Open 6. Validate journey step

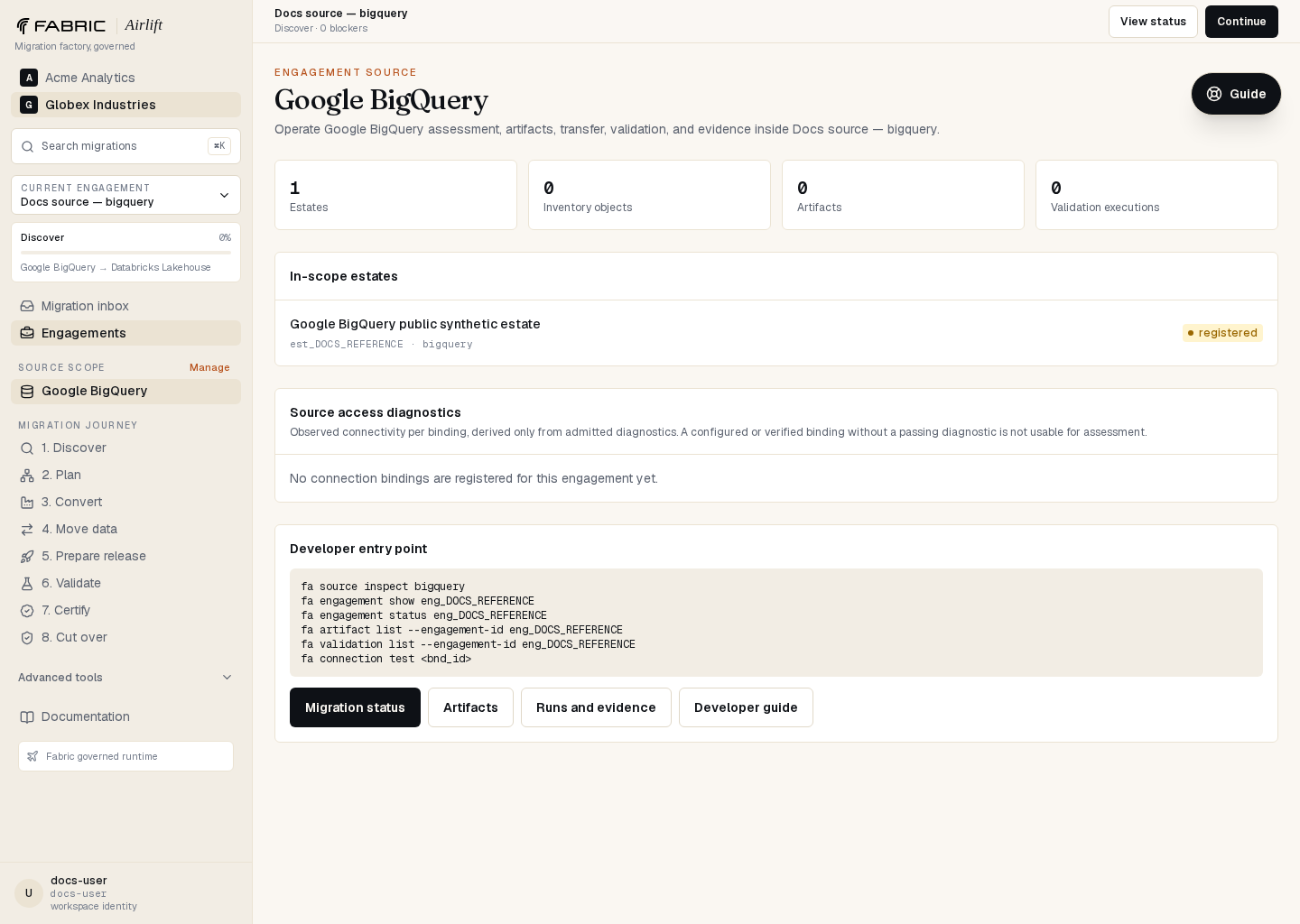pyautogui.click(x=125, y=583)
